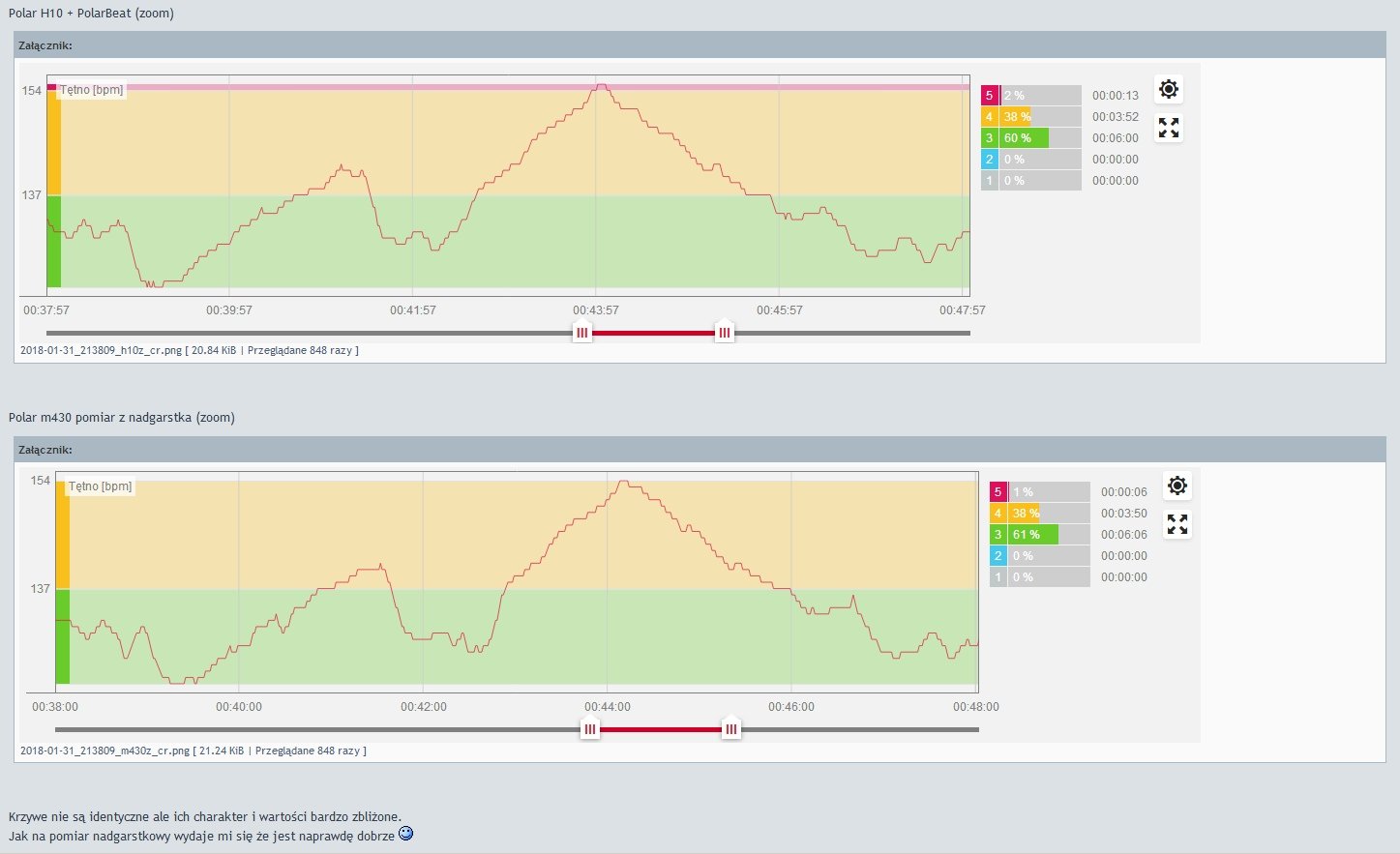Select green zone 3 bar showing 60 %
1400x854 pixels.
1024,138
